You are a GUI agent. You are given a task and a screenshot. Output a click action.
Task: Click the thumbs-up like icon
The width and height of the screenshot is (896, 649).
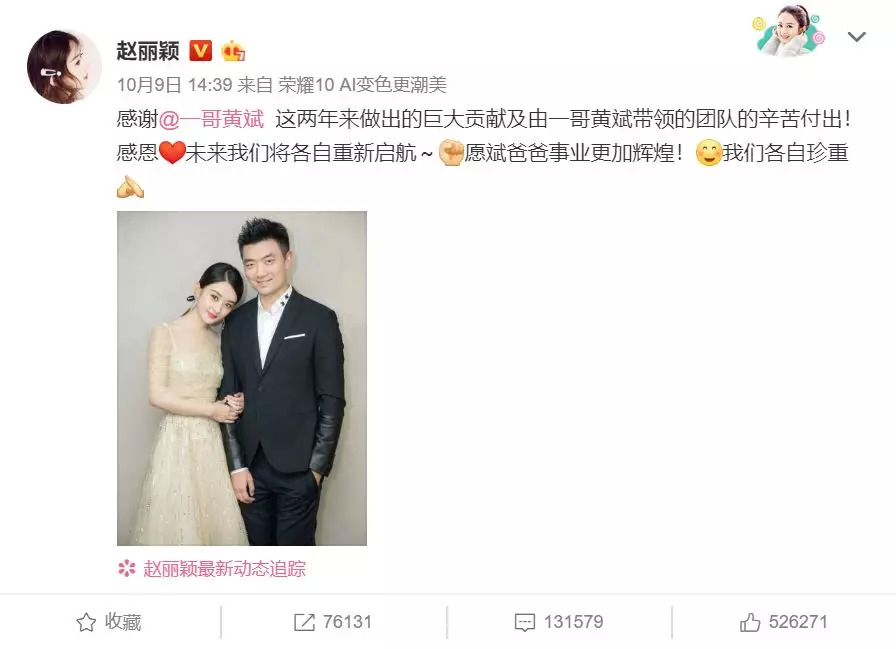point(750,622)
